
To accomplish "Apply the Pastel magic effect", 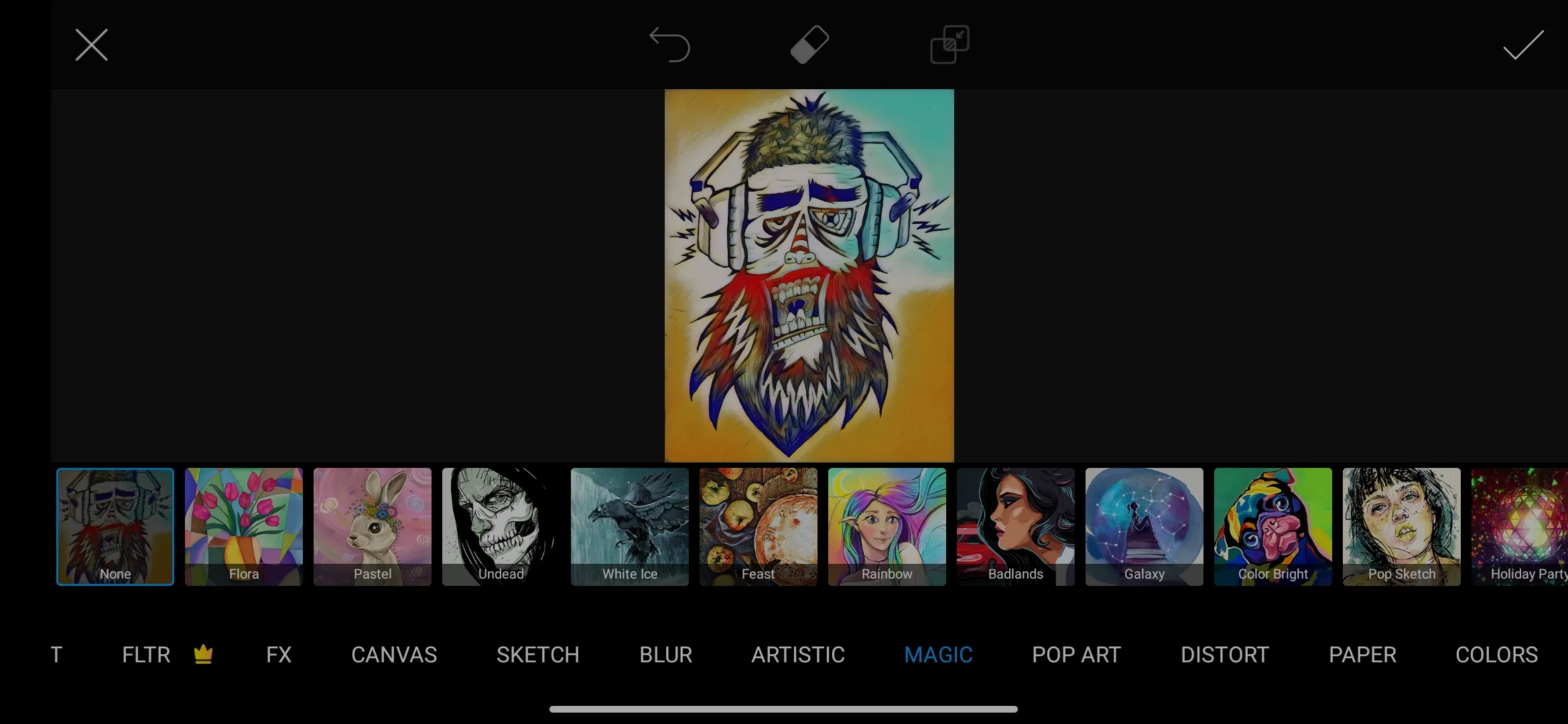I will (x=373, y=526).
